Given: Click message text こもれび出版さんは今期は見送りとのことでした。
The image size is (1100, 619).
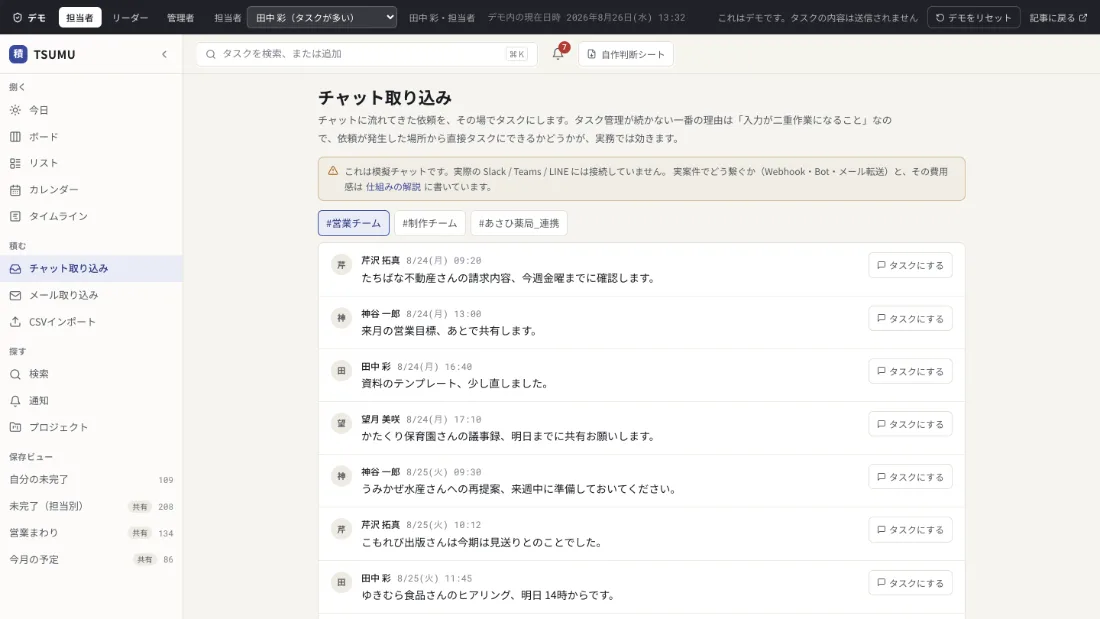Looking at the screenshot, I should pos(483,543).
